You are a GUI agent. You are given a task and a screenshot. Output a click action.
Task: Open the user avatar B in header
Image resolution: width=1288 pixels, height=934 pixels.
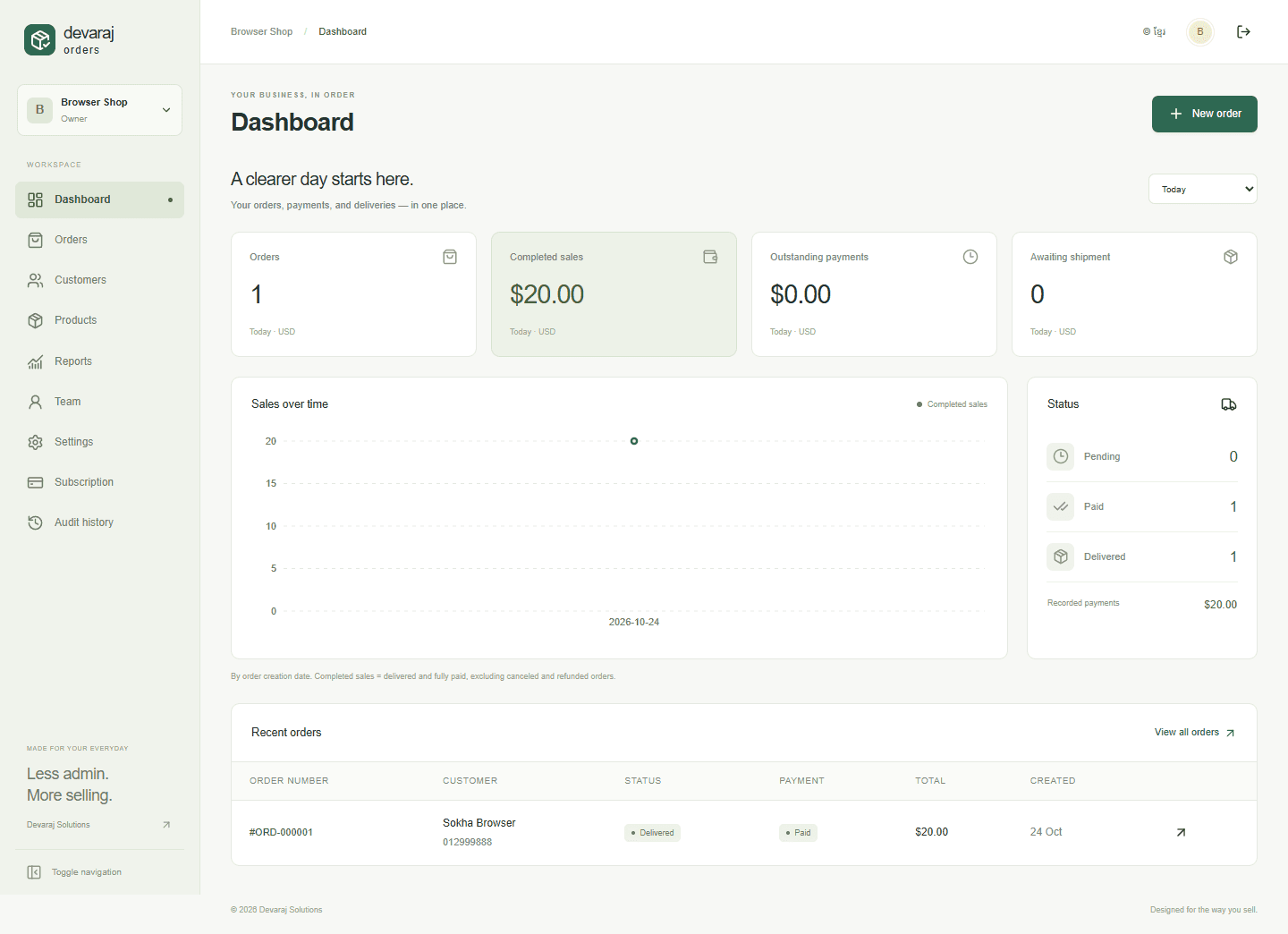(x=1200, y=32)
